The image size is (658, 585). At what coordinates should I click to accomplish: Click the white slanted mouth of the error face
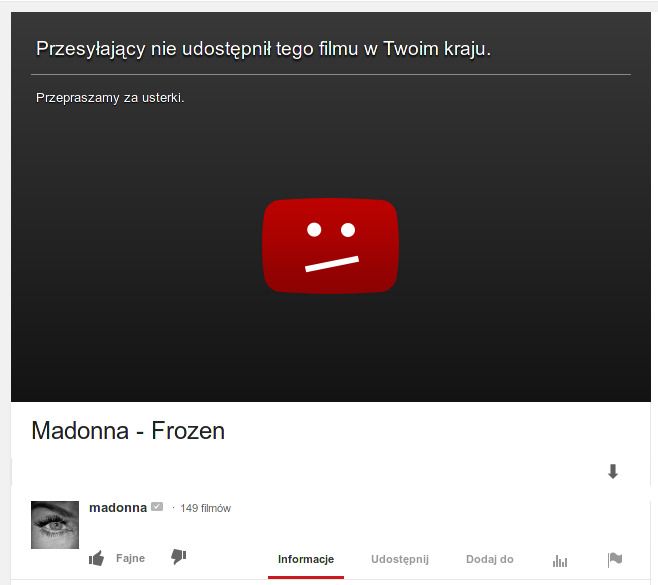(332, 264)
